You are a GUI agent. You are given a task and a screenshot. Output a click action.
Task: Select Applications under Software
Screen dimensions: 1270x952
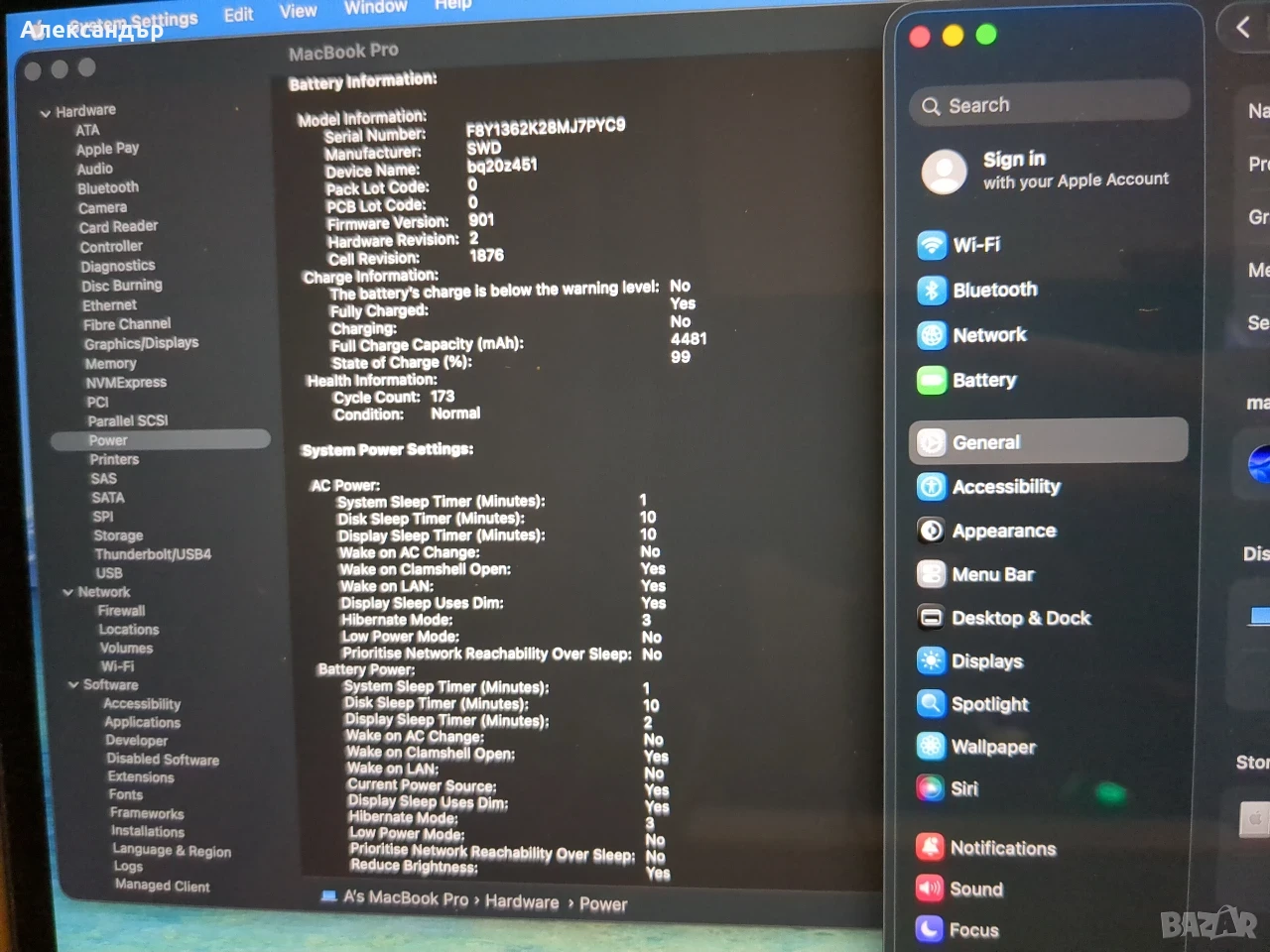pyautogui.click(x=143, y=723)
